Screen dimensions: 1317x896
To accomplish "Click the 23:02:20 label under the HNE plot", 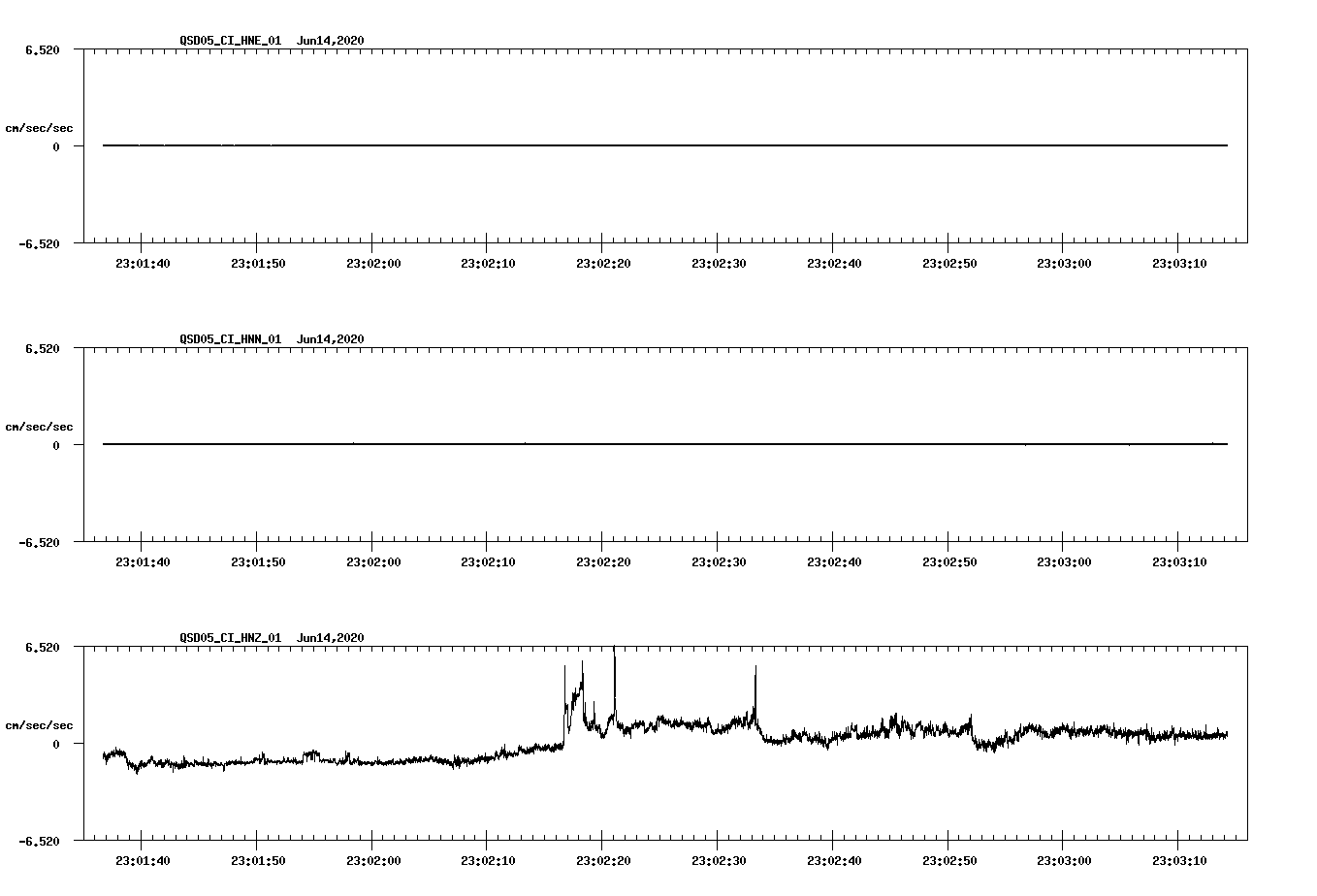I will [x=603, y=264].
